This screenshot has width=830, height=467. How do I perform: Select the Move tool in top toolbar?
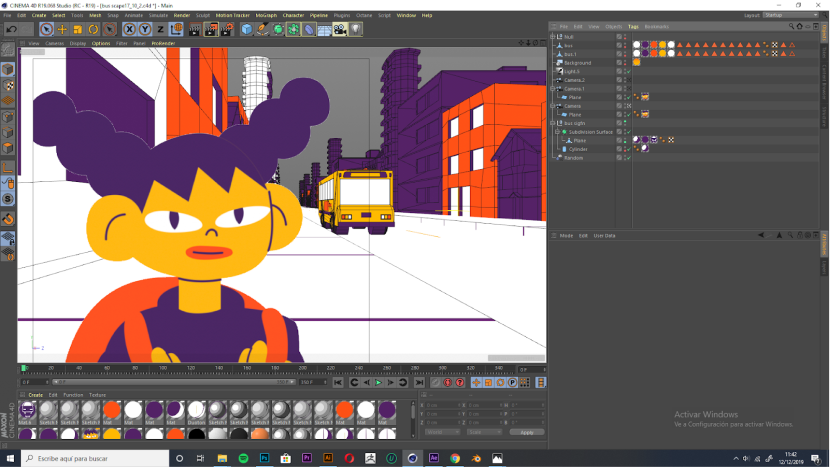click(x=63, y=30)
